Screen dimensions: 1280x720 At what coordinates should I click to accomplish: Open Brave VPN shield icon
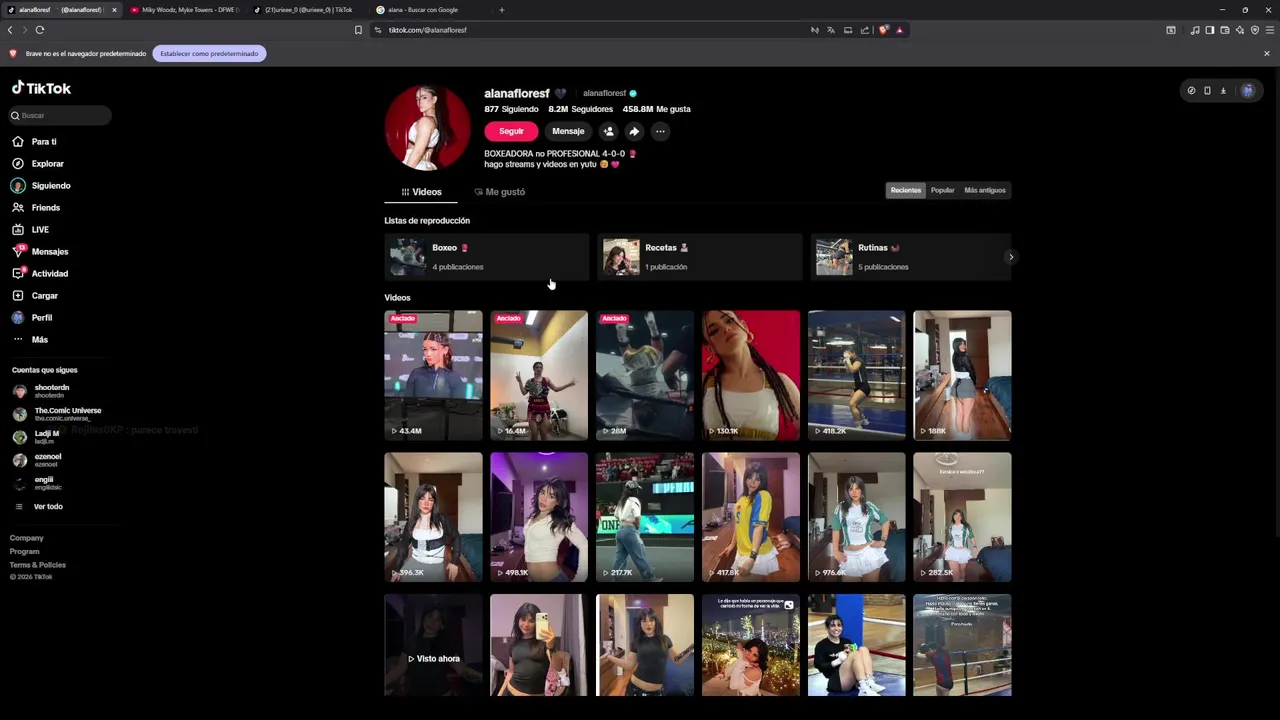click(x=1255, y=30)
